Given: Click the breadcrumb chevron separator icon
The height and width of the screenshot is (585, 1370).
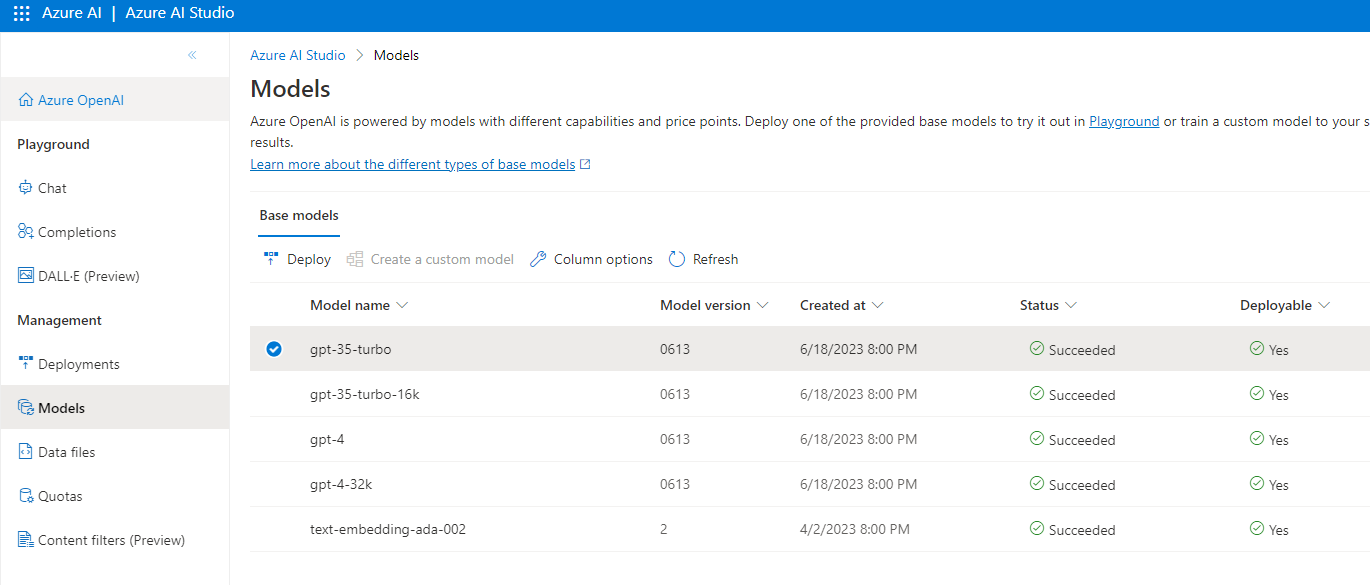Looking at the screenshot, I should point(360,55).
